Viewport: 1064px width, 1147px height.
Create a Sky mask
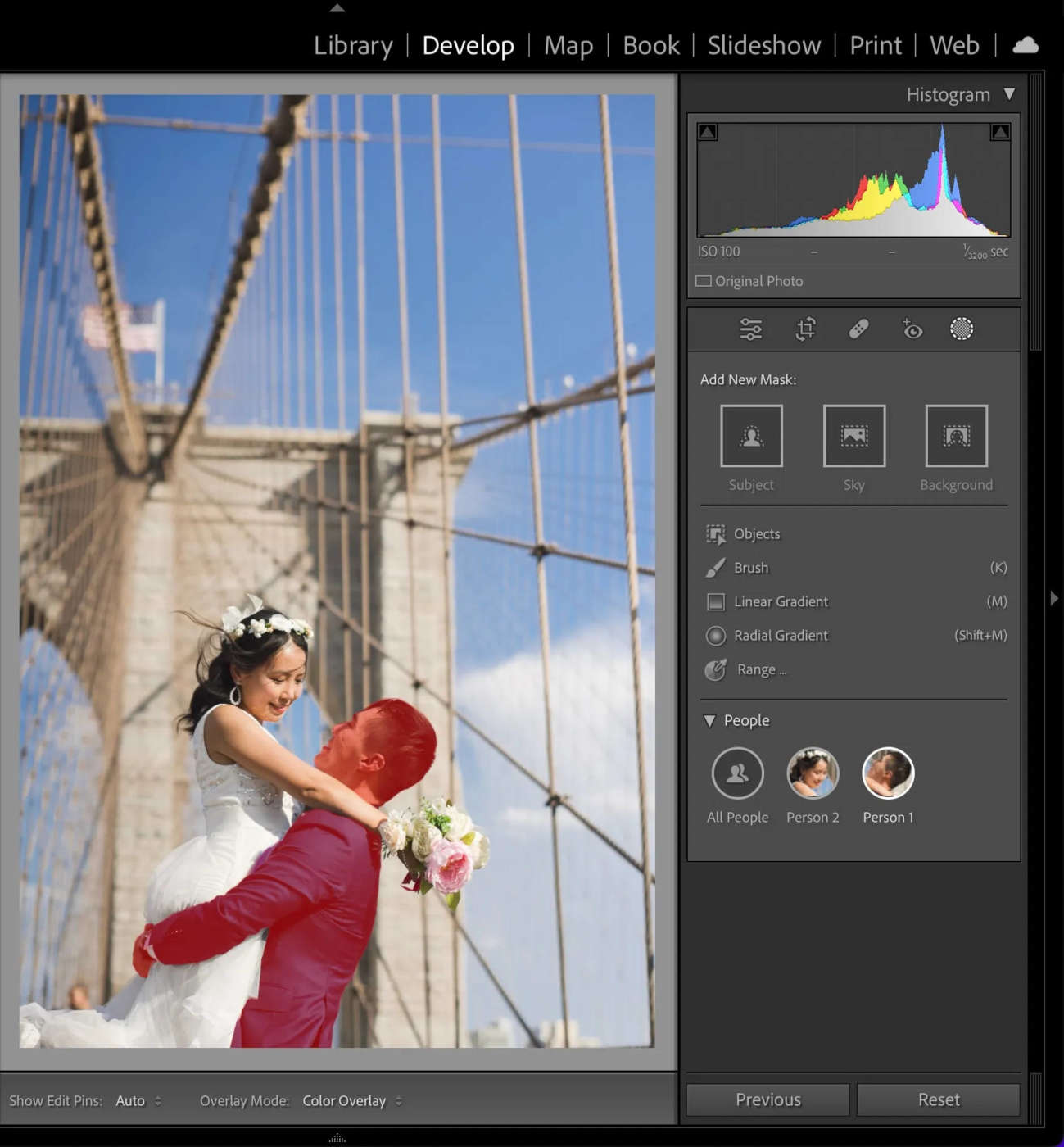853,435
